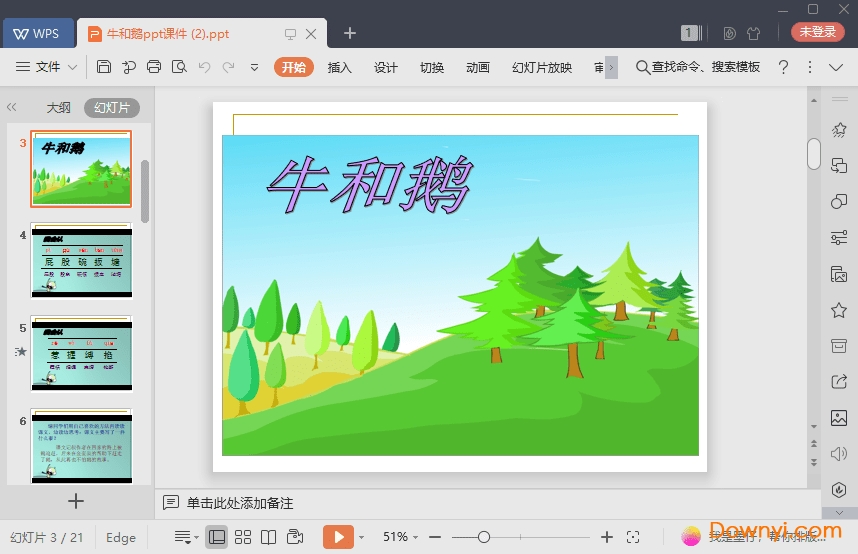
Task: Click fit slide to window icon
Action: coord(633,537)
